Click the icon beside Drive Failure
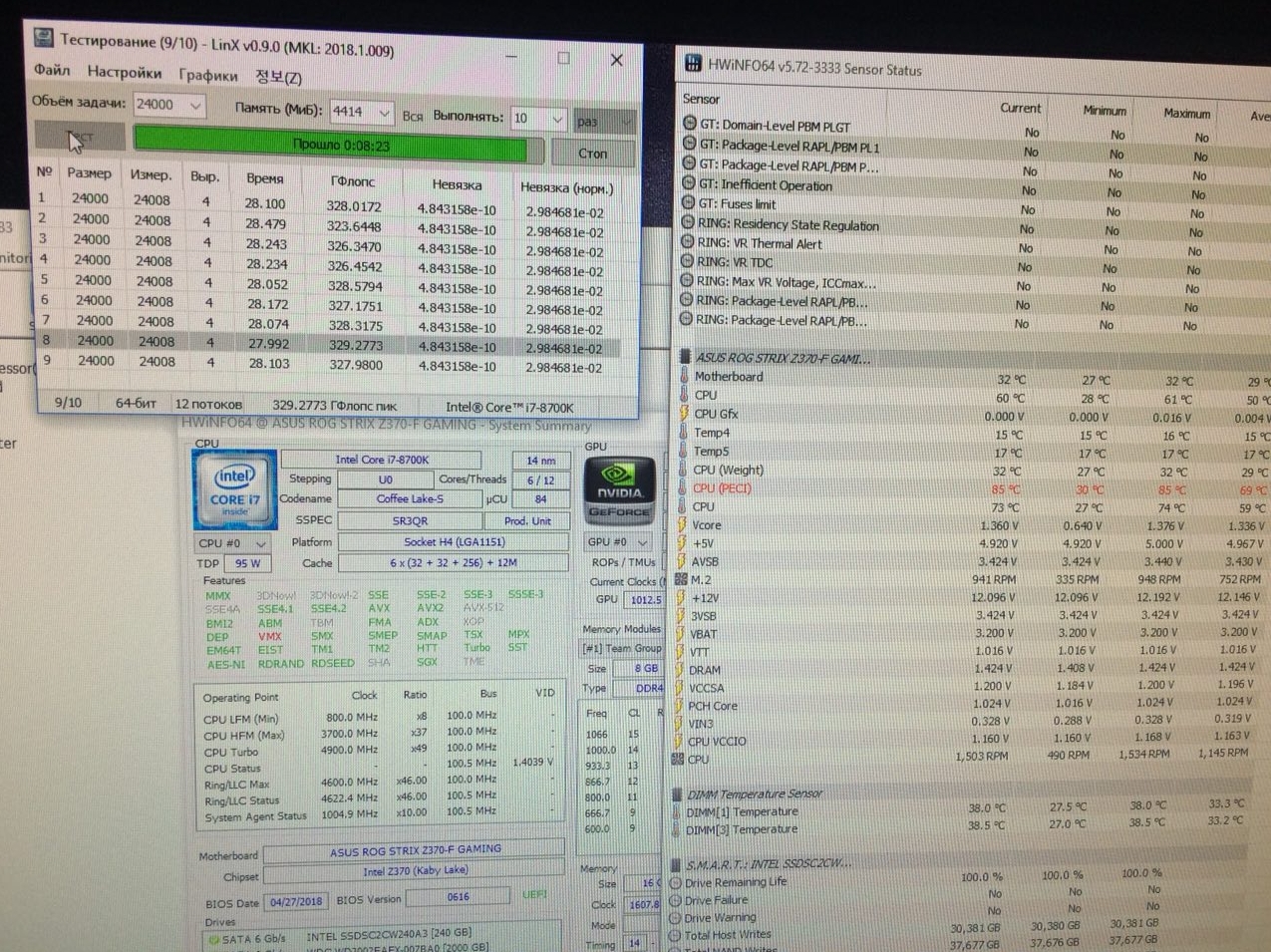This screenshot has width=1271, height=952. (x=676, y=899)
